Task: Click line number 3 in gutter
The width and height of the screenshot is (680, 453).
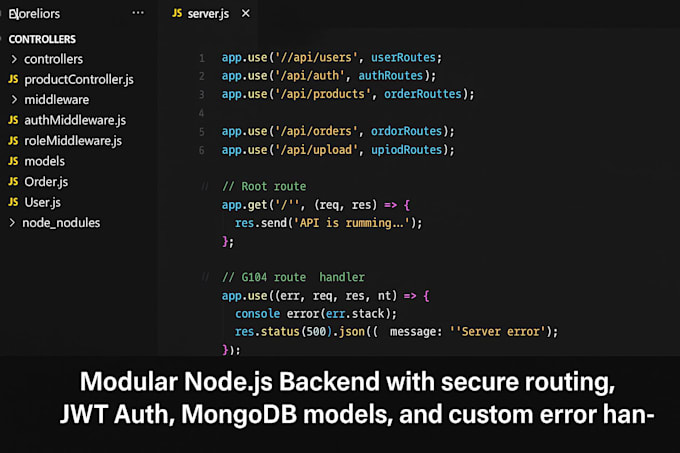Action: pos(202,95)
